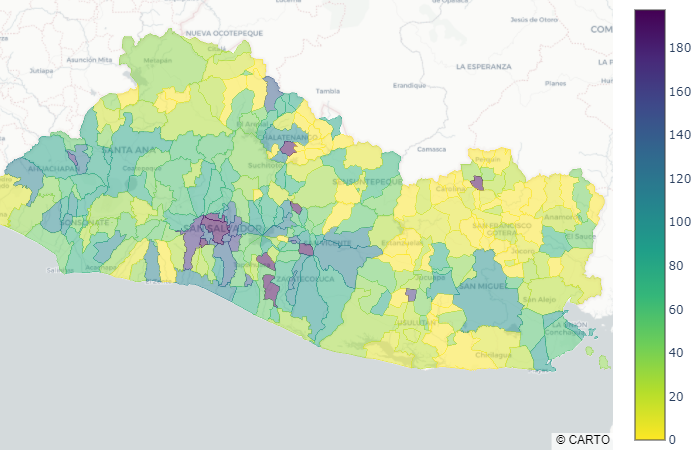
Task: Click the NUEVA OCOTEPEQUE label
Action: pyautogui.click(x=224, y=33)
